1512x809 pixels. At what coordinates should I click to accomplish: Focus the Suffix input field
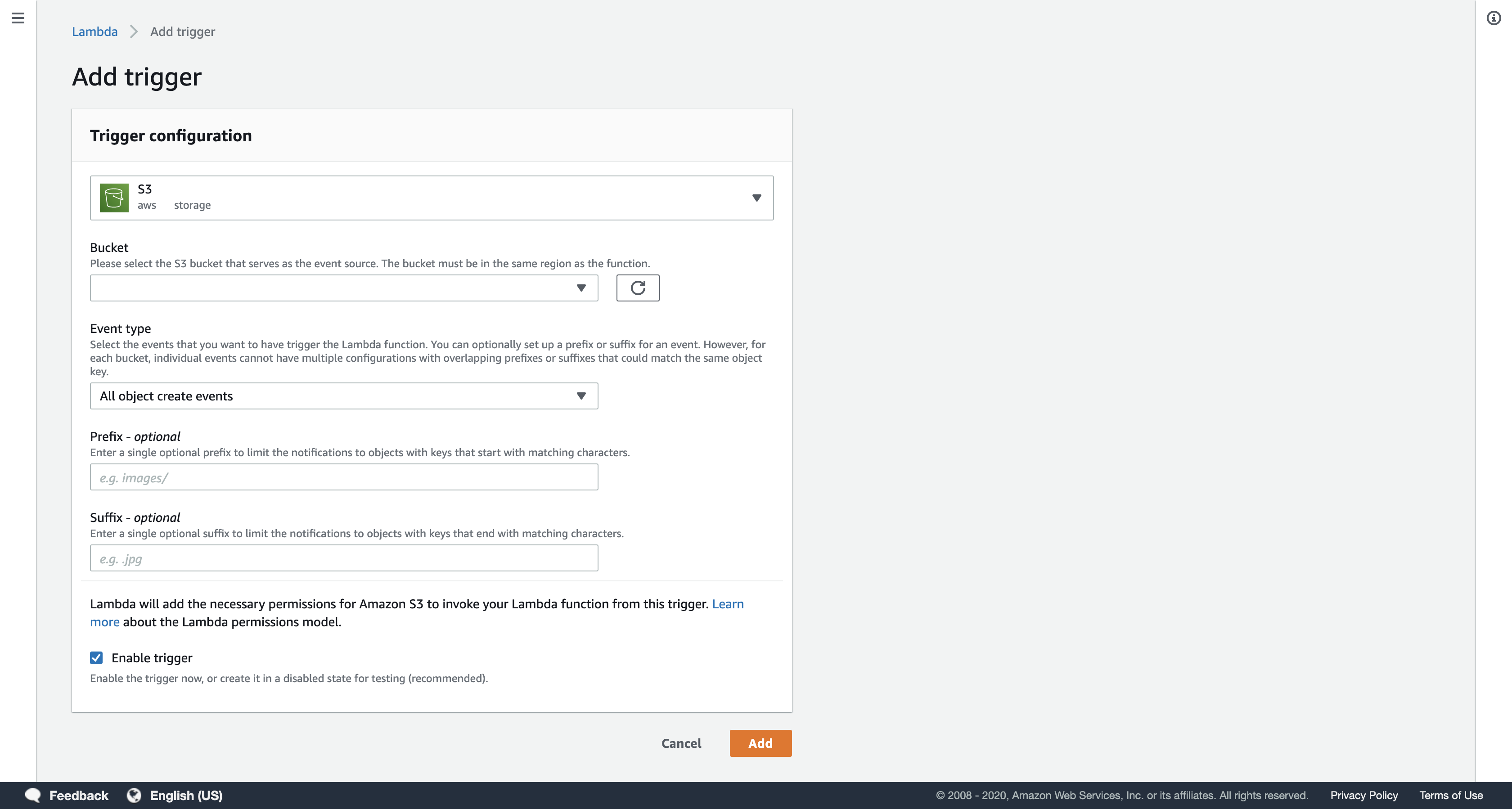[x=344, y=558]
